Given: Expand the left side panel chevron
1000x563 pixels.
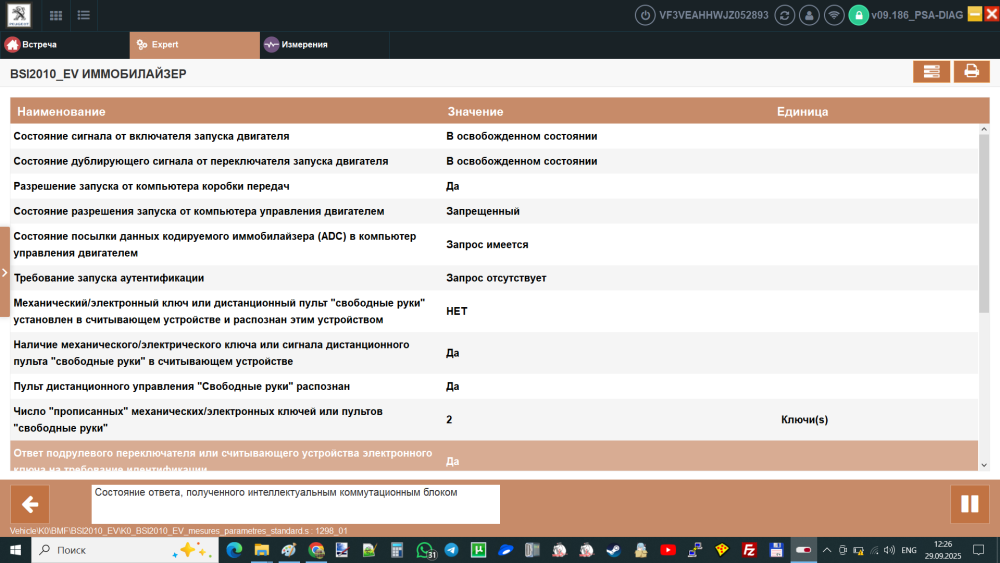Looking at the screenshot, I should pyautogui.click(x=4, y=272).
